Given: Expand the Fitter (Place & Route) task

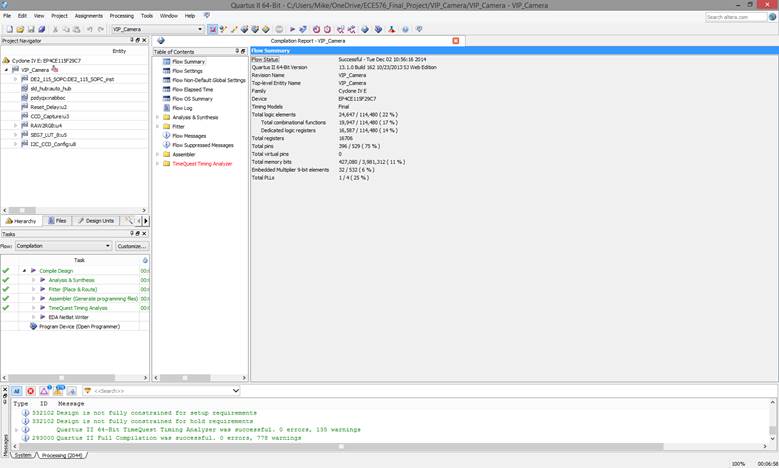Looking at the screenshot, I should (x=33, y=289).
